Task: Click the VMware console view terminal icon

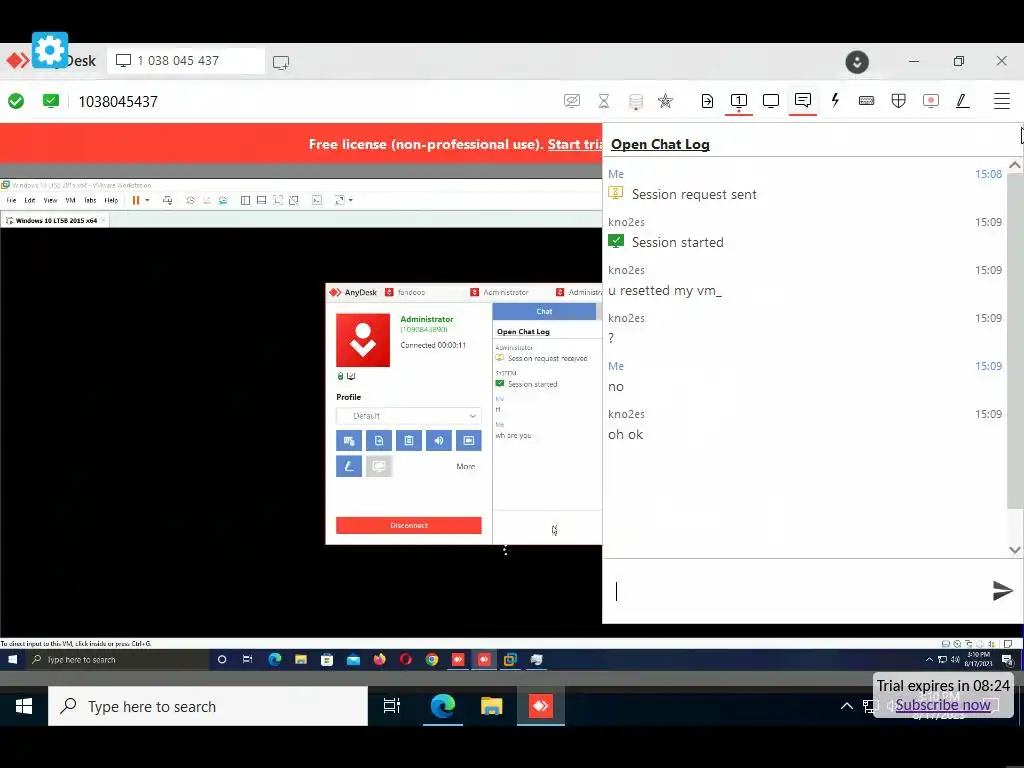Action: tap(317, 200)
